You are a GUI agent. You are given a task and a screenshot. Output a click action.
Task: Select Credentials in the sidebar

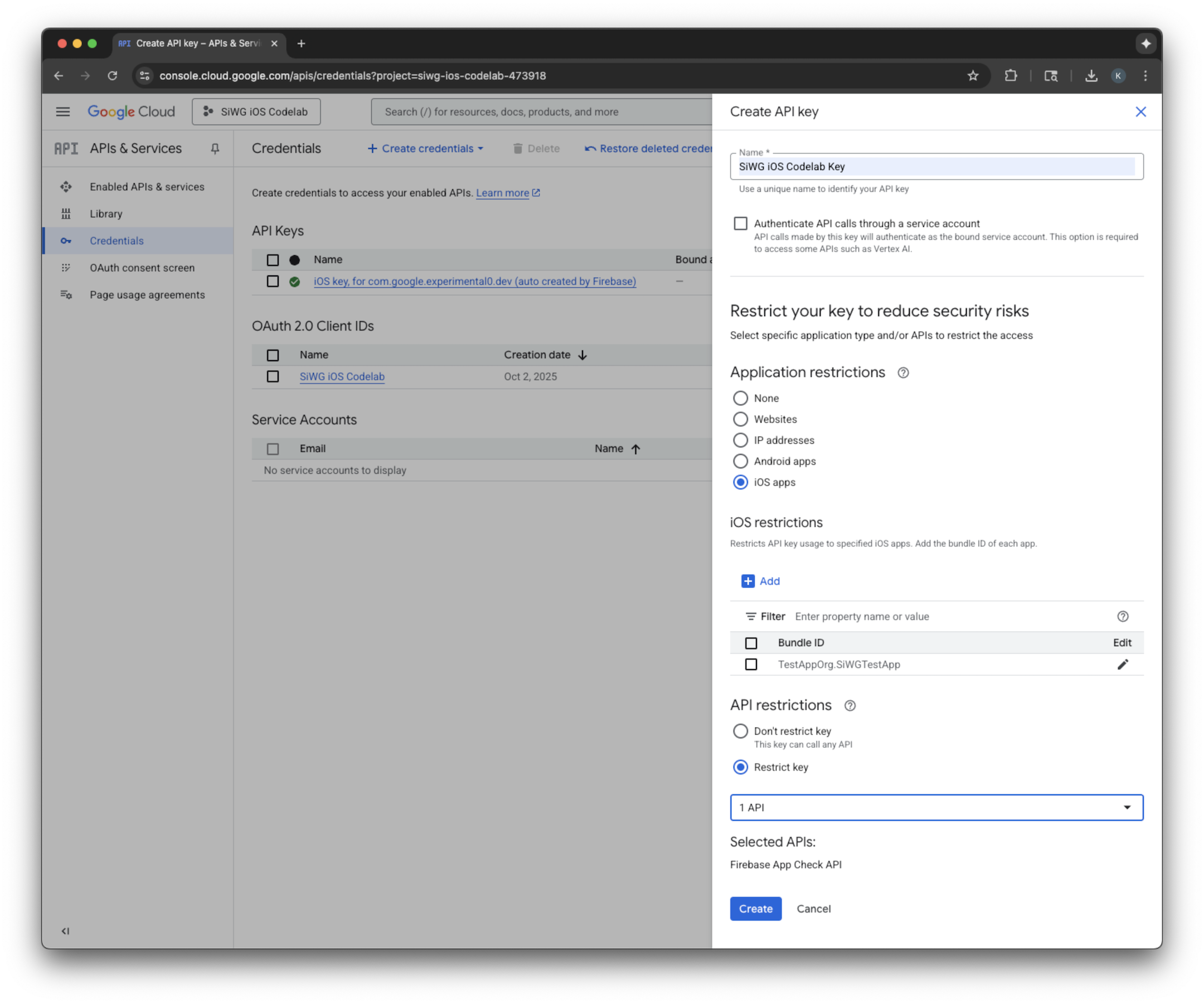click(116, 240)
